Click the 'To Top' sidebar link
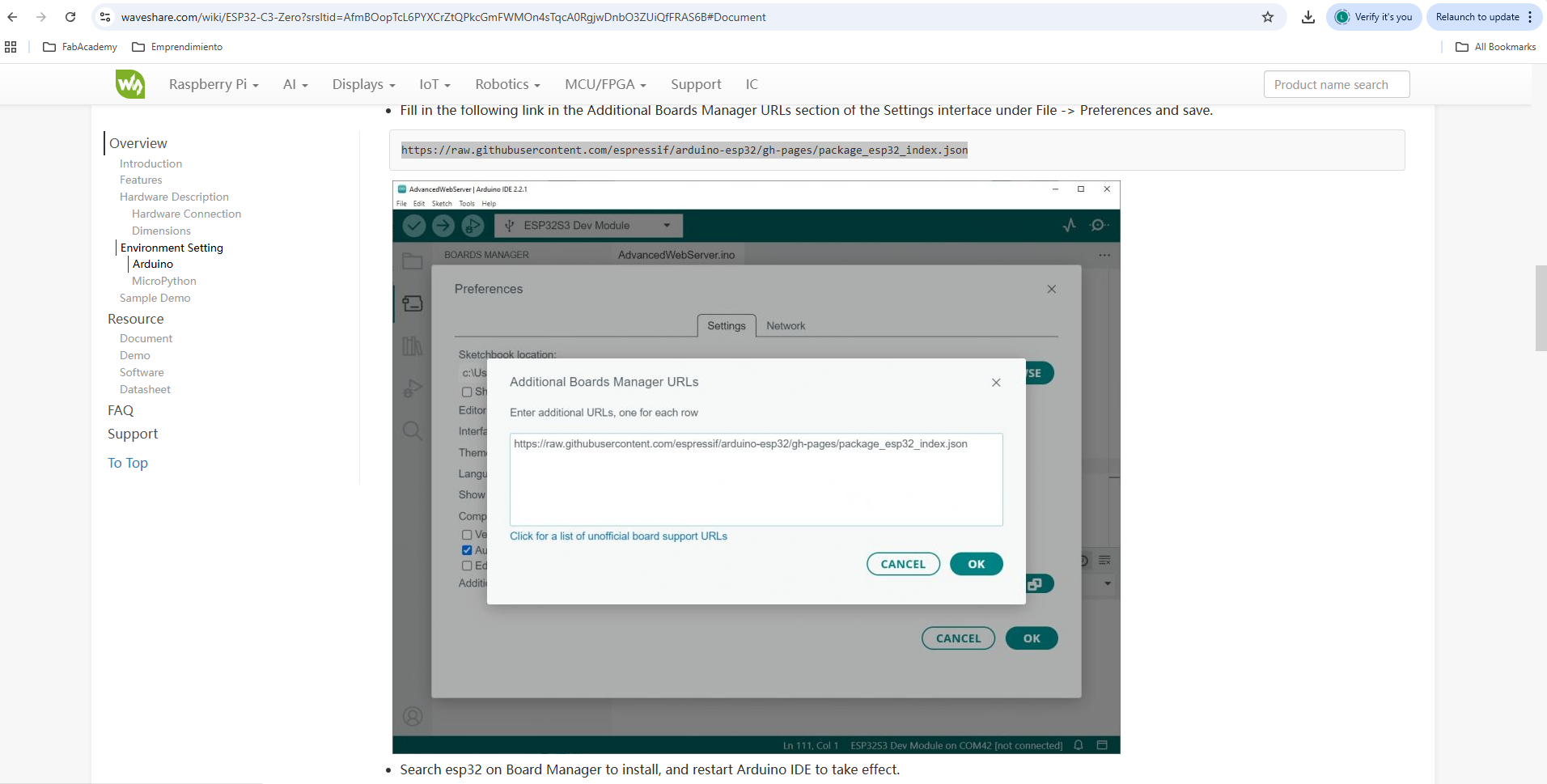This screenshot has height=784, width=1547. tap(128, 463)
